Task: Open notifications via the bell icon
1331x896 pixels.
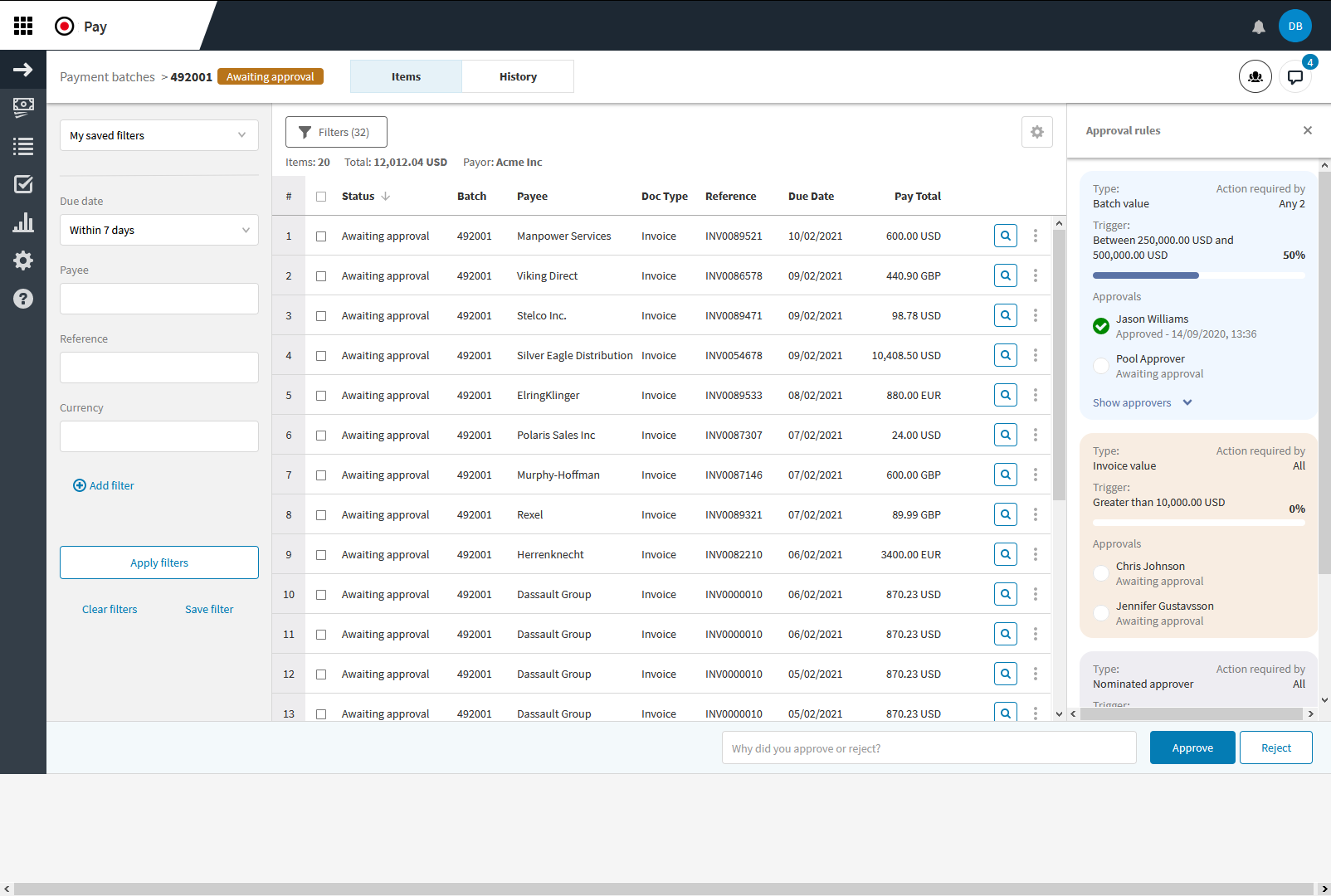Action: click(x=1259, y=26)
